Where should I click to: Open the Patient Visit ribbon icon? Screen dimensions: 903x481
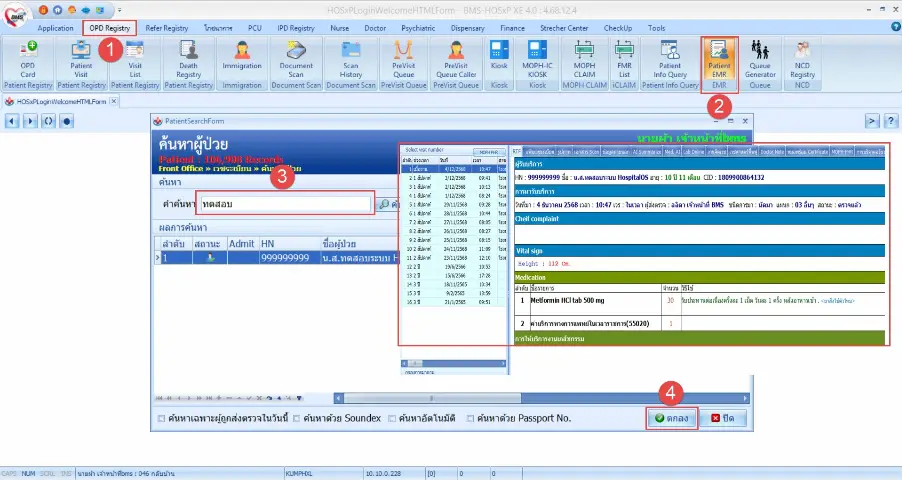click(x=81, y=60)
